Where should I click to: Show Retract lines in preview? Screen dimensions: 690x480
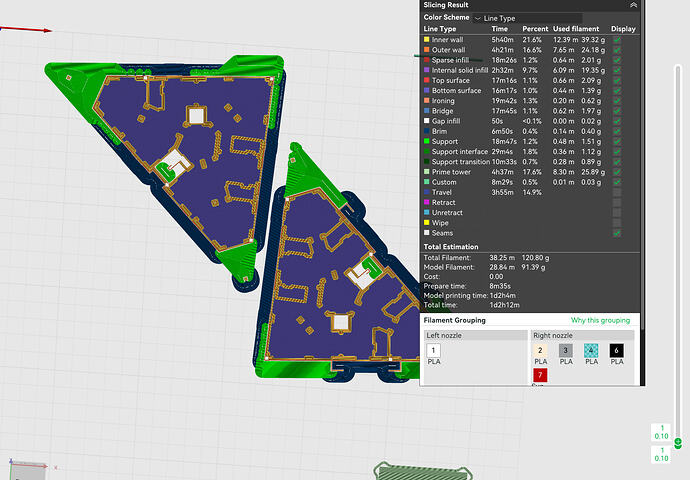coord(617,202)
